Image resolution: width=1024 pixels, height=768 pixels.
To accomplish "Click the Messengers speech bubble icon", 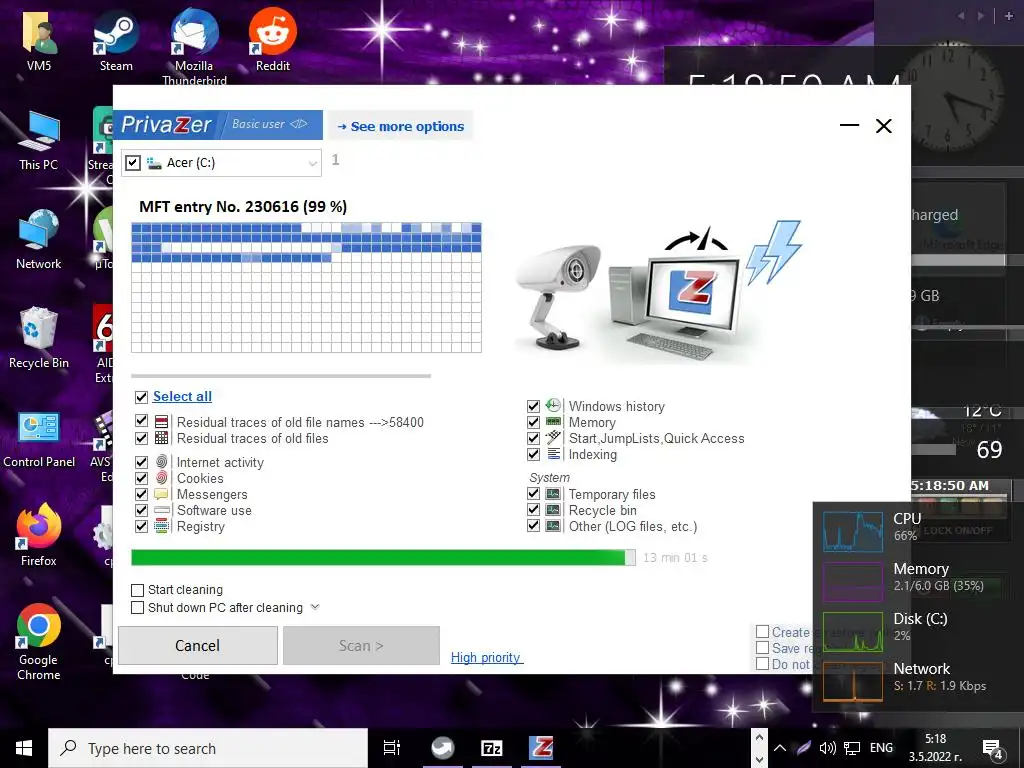I will pyautogui.click(x=161, y=494).
